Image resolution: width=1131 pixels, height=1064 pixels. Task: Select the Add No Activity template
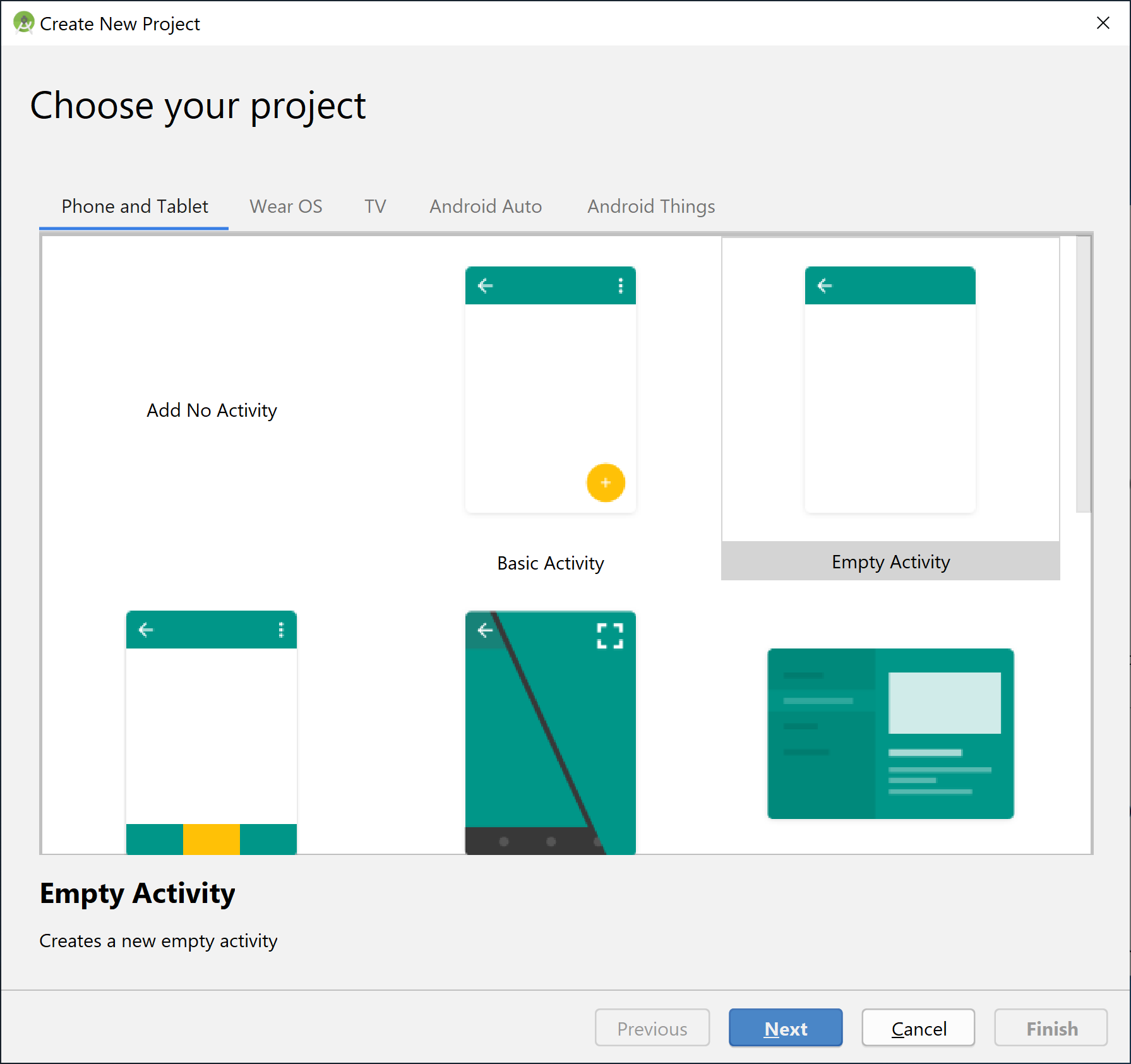[x=212, y=410]
